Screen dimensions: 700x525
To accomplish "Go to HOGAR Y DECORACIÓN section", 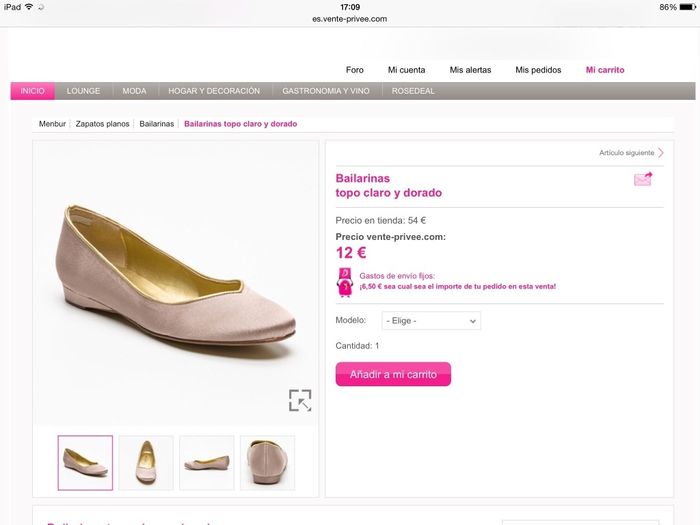I will (214, 91).
